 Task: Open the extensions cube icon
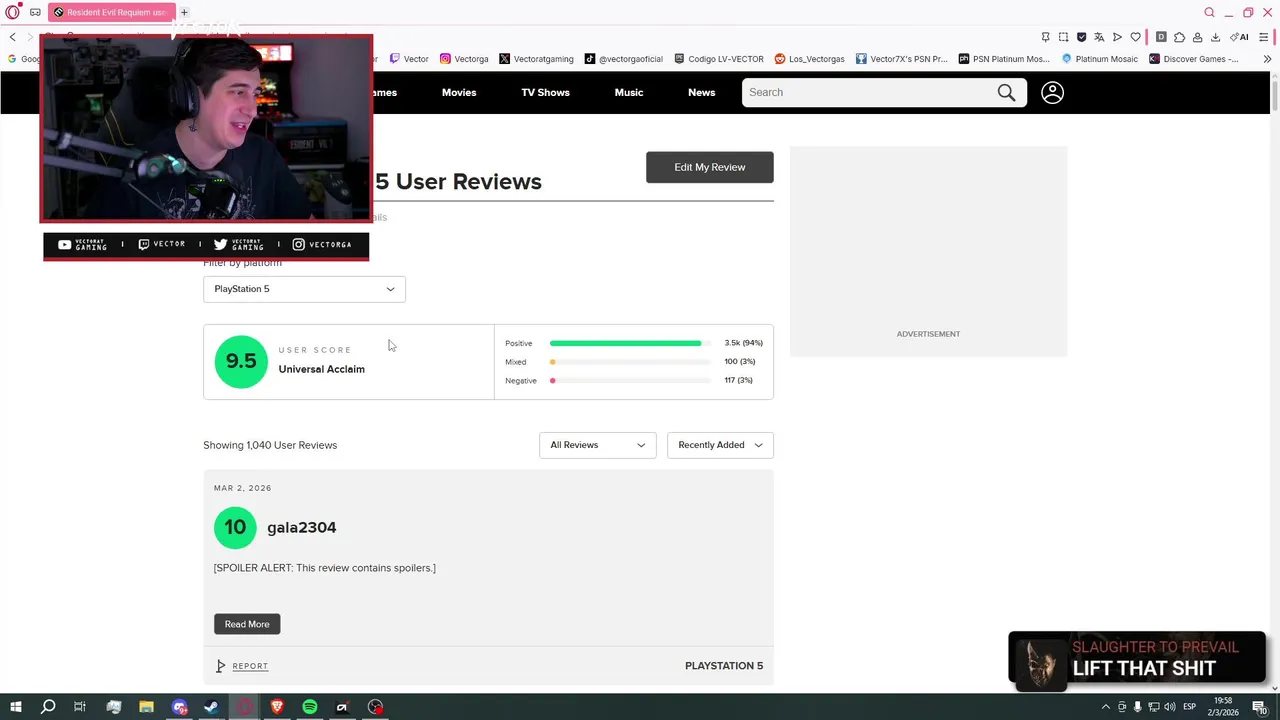click(x=1179, y=37)
